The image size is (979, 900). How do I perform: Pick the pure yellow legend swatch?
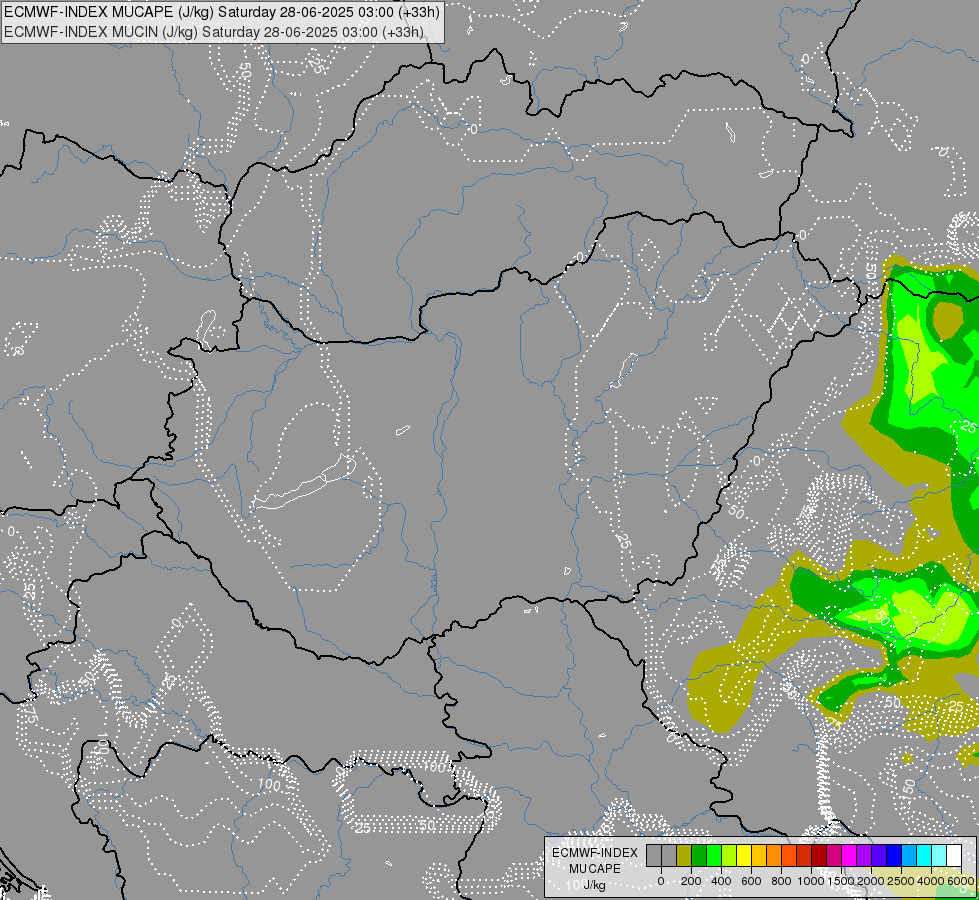click(744, 856)
